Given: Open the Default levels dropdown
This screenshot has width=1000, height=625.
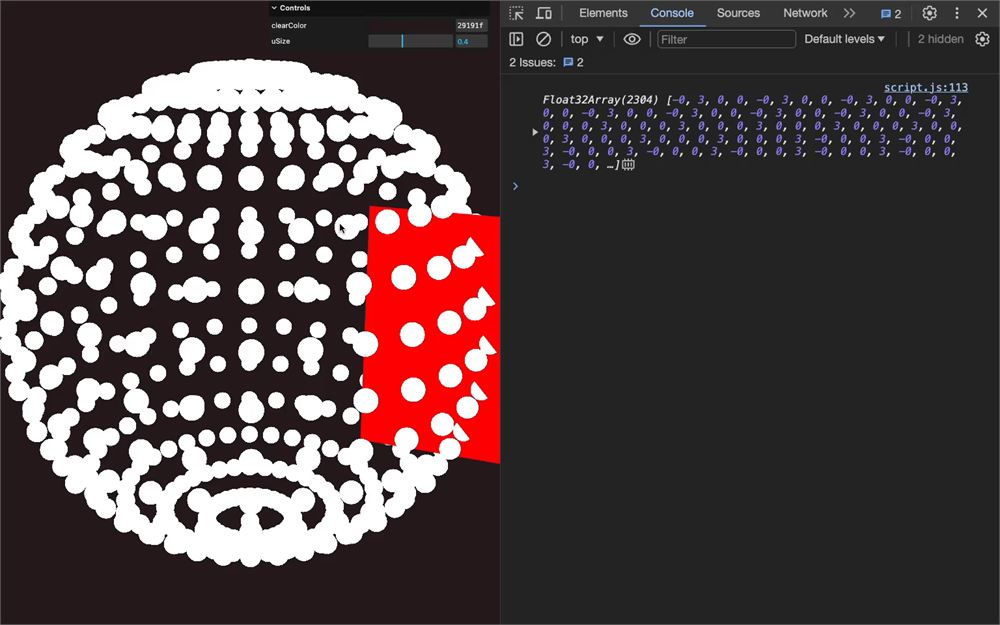Looking at the screenshot, I should tap(844, 40).
